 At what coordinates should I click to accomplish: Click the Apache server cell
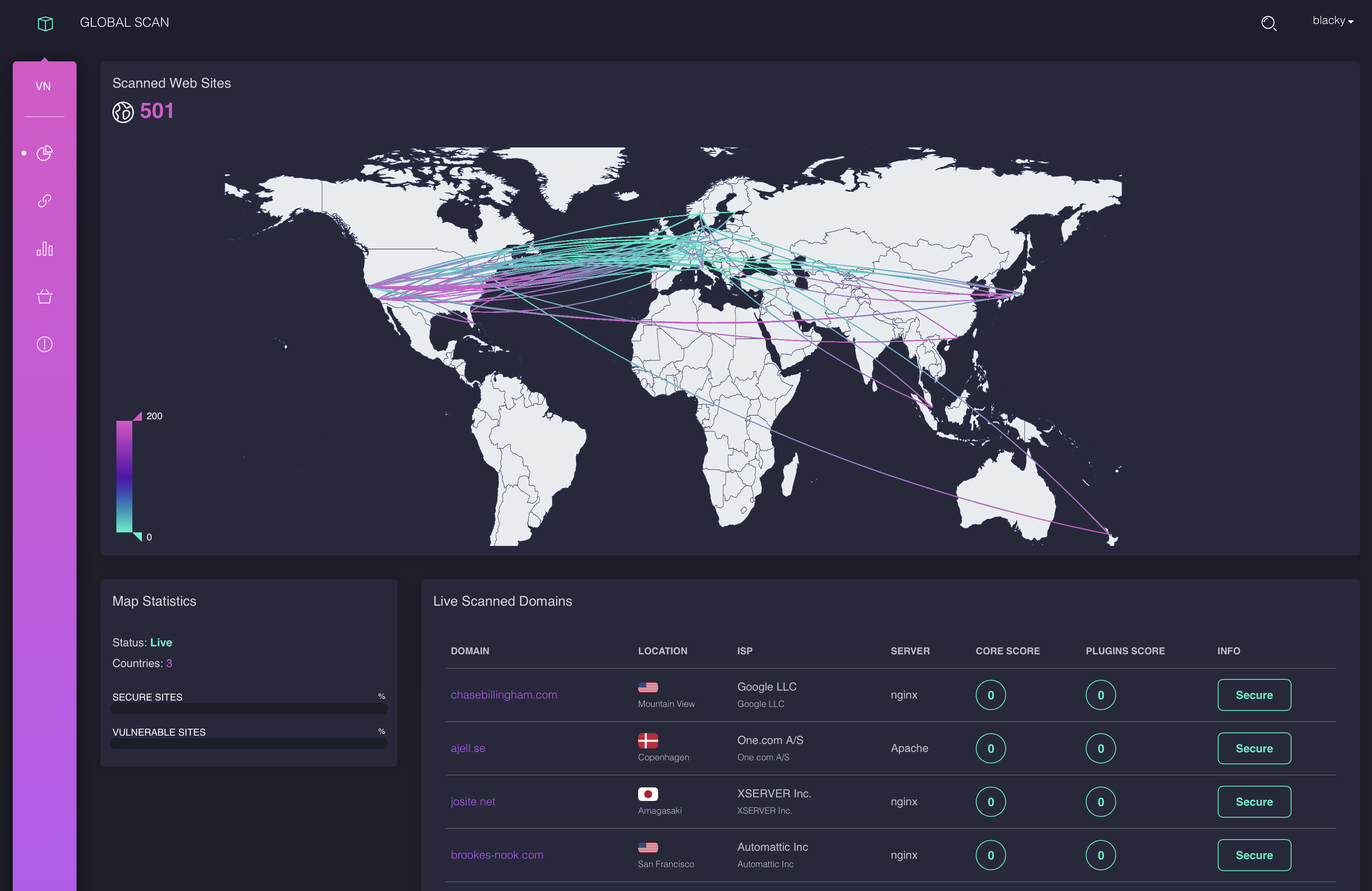[x=909, y=748]
